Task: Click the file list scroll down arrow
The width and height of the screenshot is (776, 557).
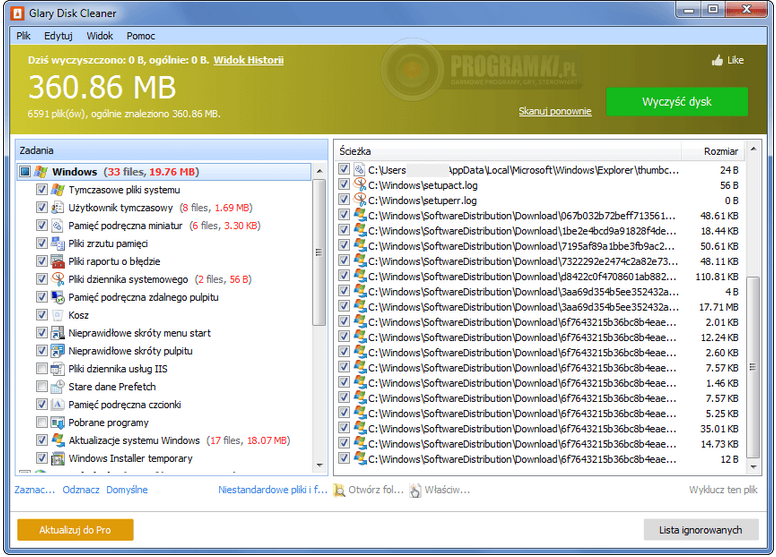Action: click(x=753, y=466)
